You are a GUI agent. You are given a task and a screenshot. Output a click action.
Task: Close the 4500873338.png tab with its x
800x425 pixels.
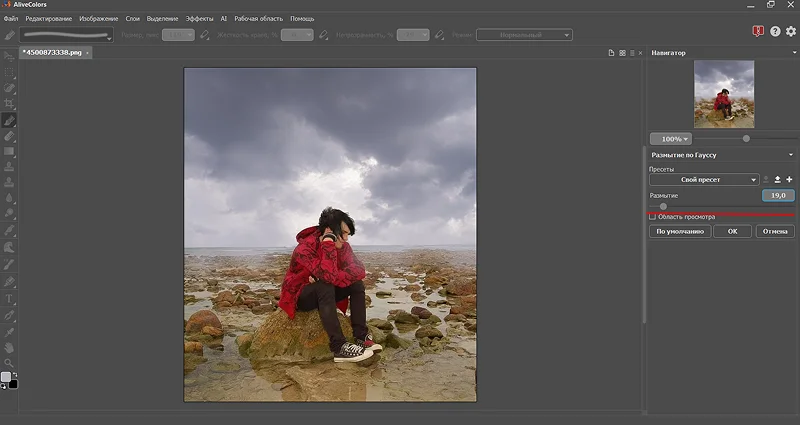87,53
